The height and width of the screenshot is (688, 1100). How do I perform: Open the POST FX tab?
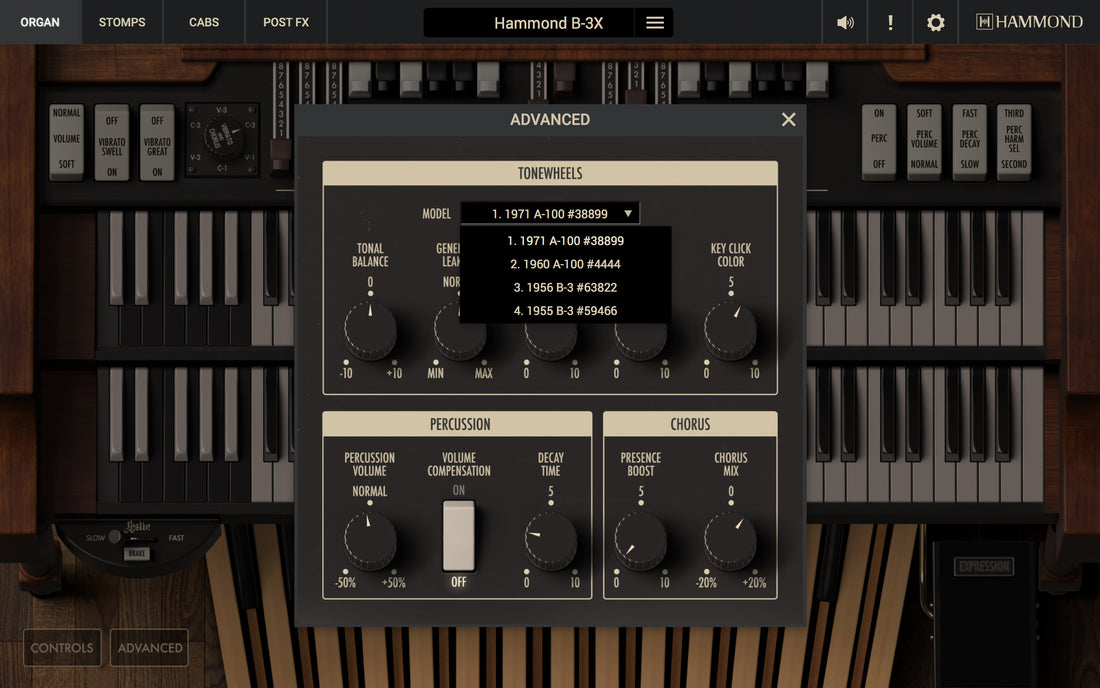286,22
